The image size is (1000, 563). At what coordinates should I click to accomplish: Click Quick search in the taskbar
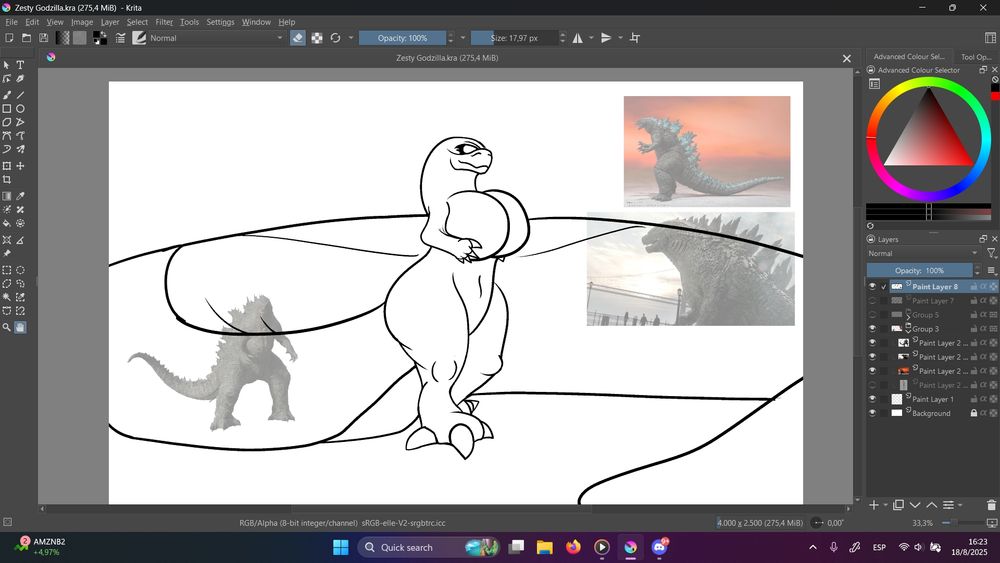click(x=407, y=547)
